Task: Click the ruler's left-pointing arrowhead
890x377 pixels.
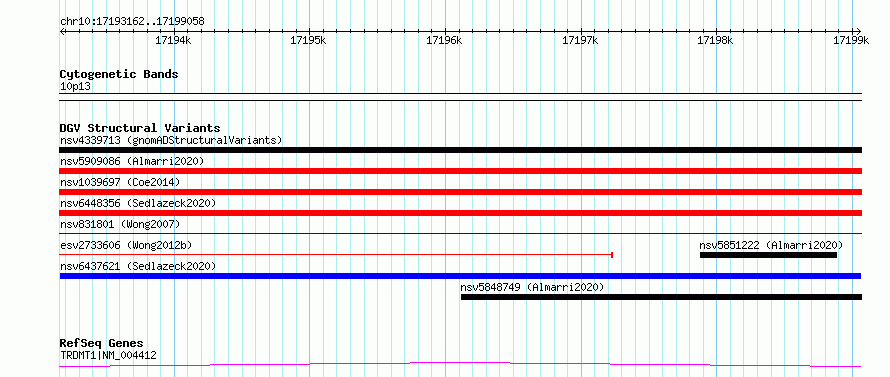Action: (62, 31)
